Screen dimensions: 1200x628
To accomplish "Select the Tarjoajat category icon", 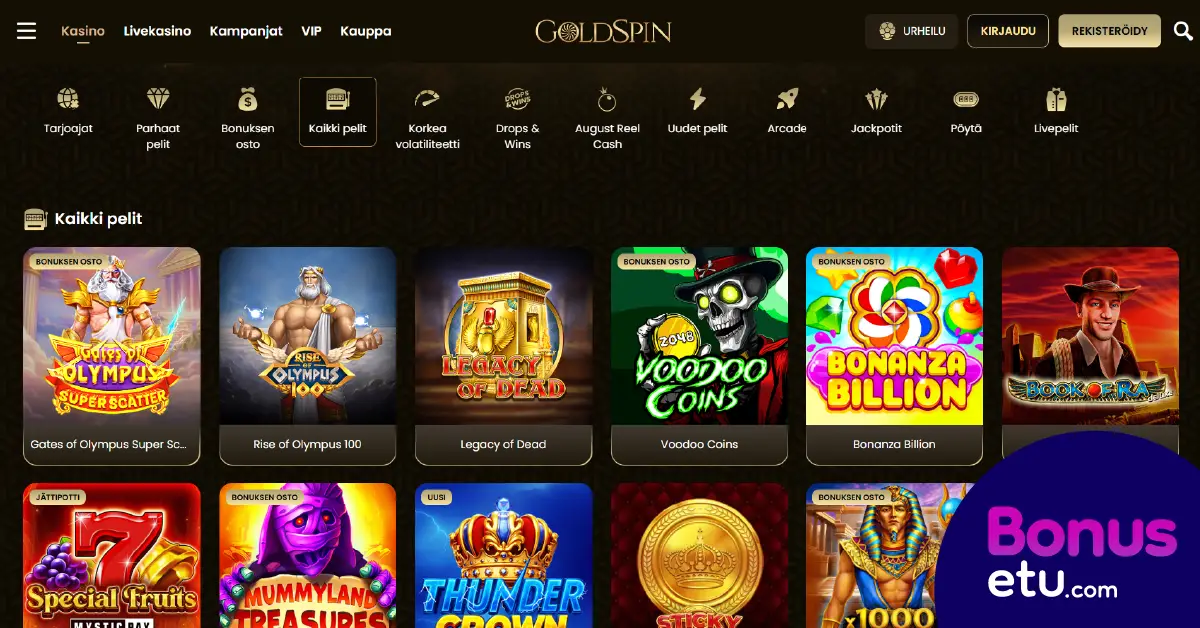I will pyautogui.click(x=68, y=98).
